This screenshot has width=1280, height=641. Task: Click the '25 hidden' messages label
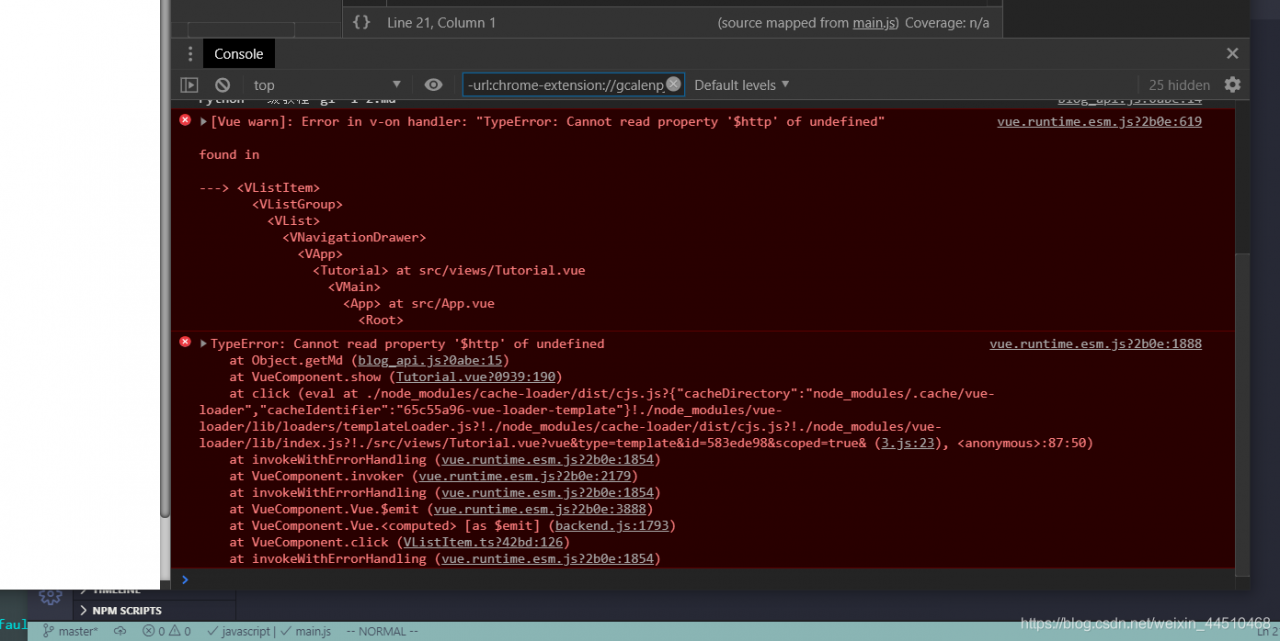(1179, 85)
